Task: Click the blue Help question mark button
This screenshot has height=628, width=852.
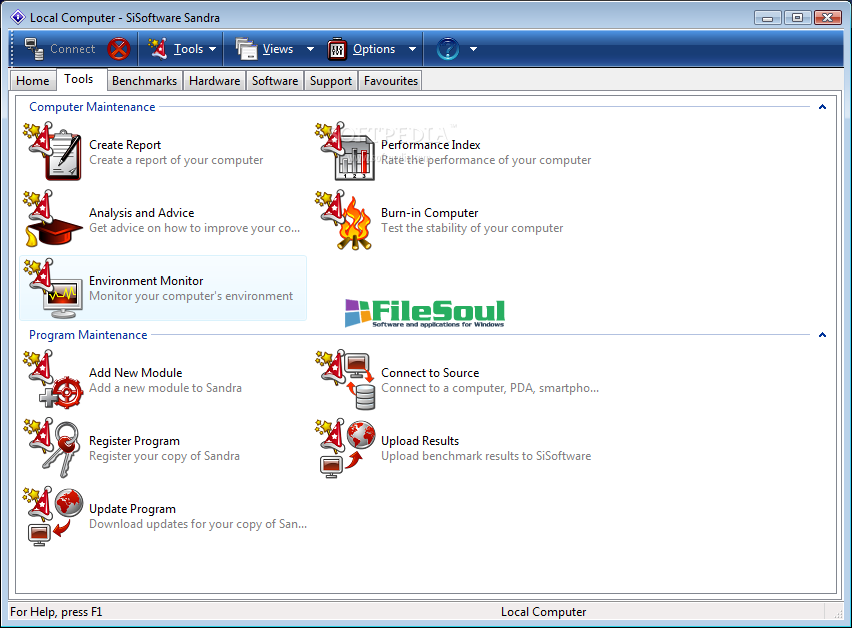Action: click(447, 49)
